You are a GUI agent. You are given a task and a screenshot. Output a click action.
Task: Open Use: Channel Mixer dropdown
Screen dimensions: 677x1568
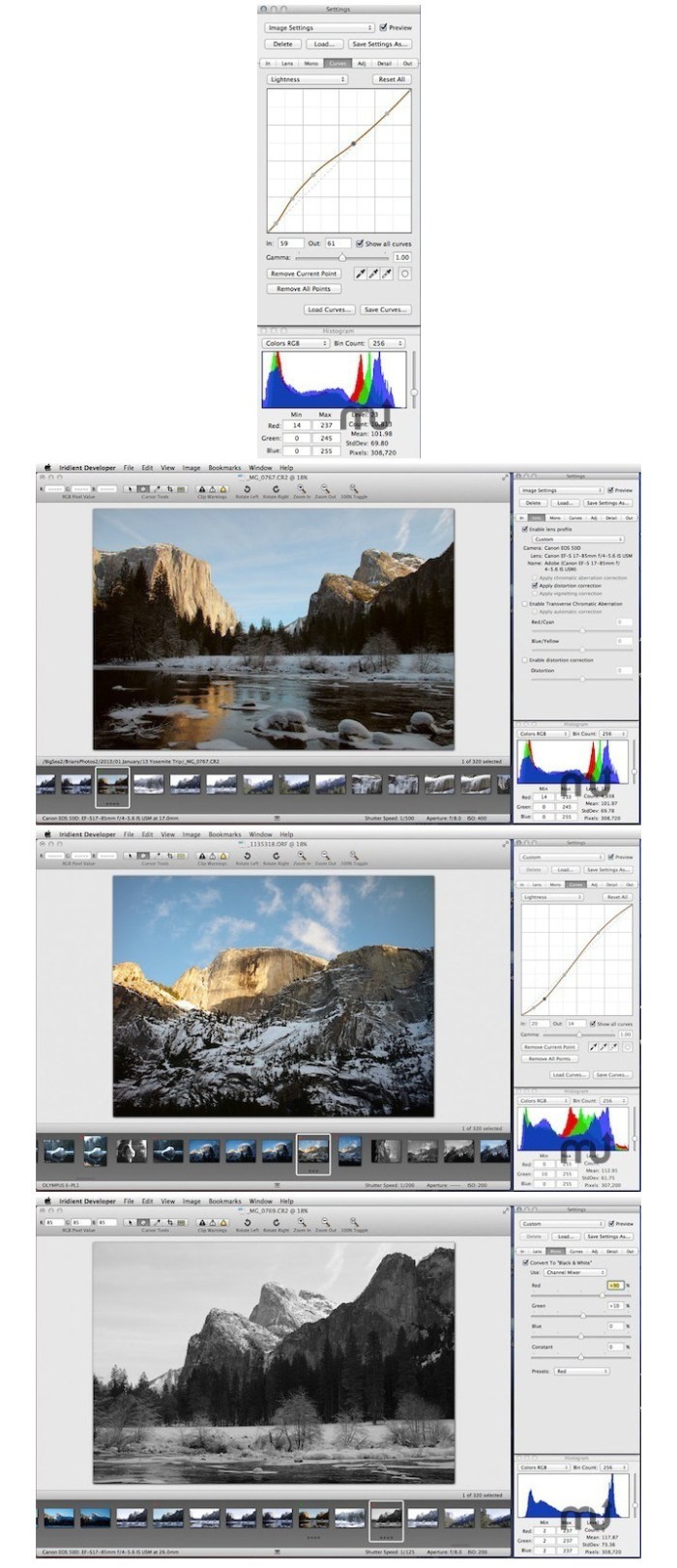[x=574, y=1272]
